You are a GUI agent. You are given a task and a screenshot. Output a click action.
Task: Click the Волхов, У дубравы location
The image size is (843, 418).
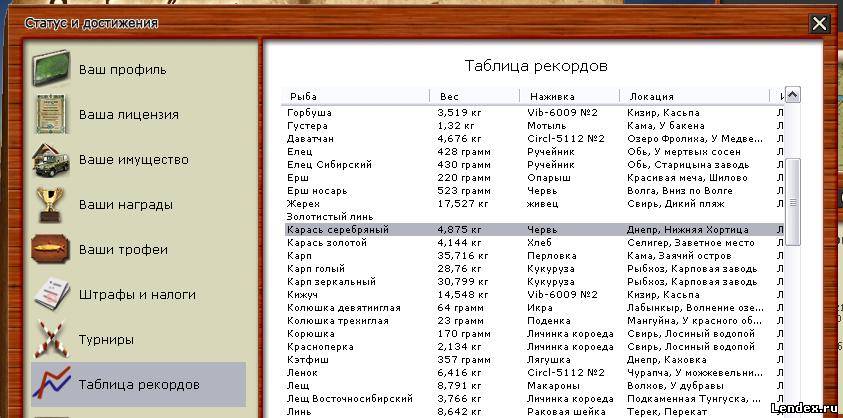tap(675, 386)
